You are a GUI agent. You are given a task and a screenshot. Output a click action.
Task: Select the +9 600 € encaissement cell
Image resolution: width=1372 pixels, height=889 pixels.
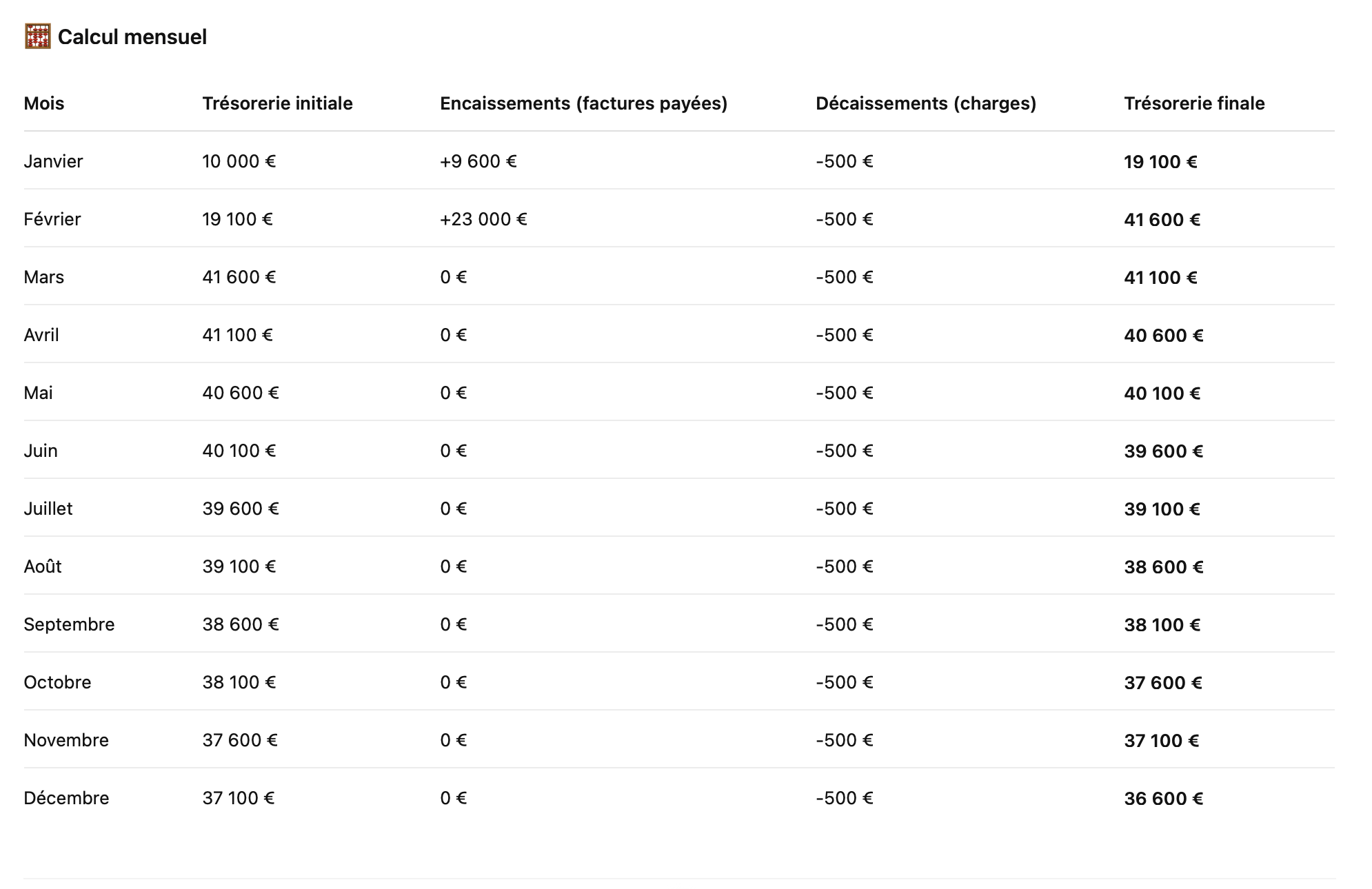click(x=478, y=161)
